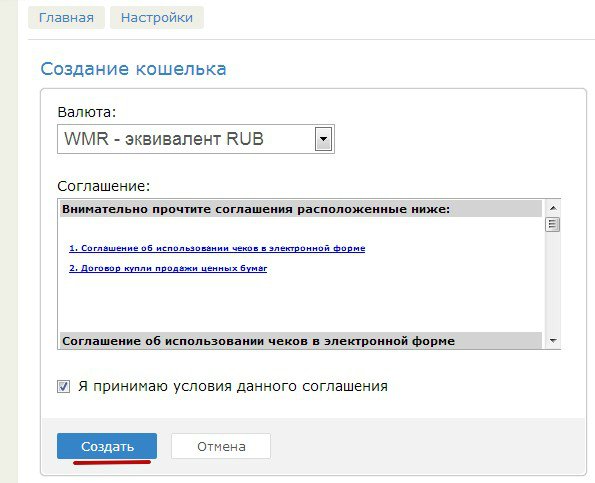Viewport: 595px width, 483px height.
Task: Toggle Я принимаю условия данного соглашения checkbox
Action: tap(63, 387)
